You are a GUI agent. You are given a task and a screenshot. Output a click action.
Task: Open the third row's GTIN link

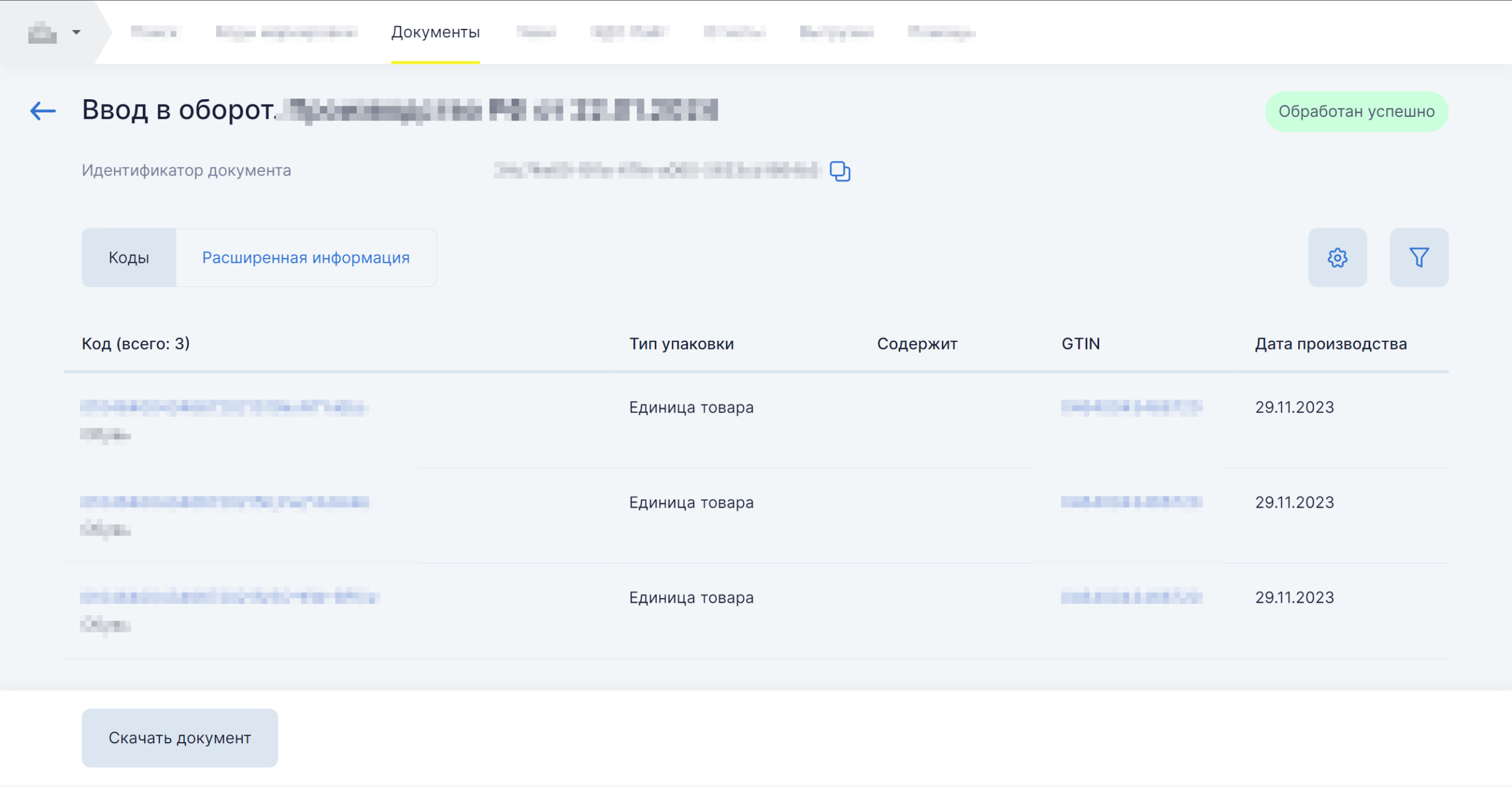coord(1131,597)
